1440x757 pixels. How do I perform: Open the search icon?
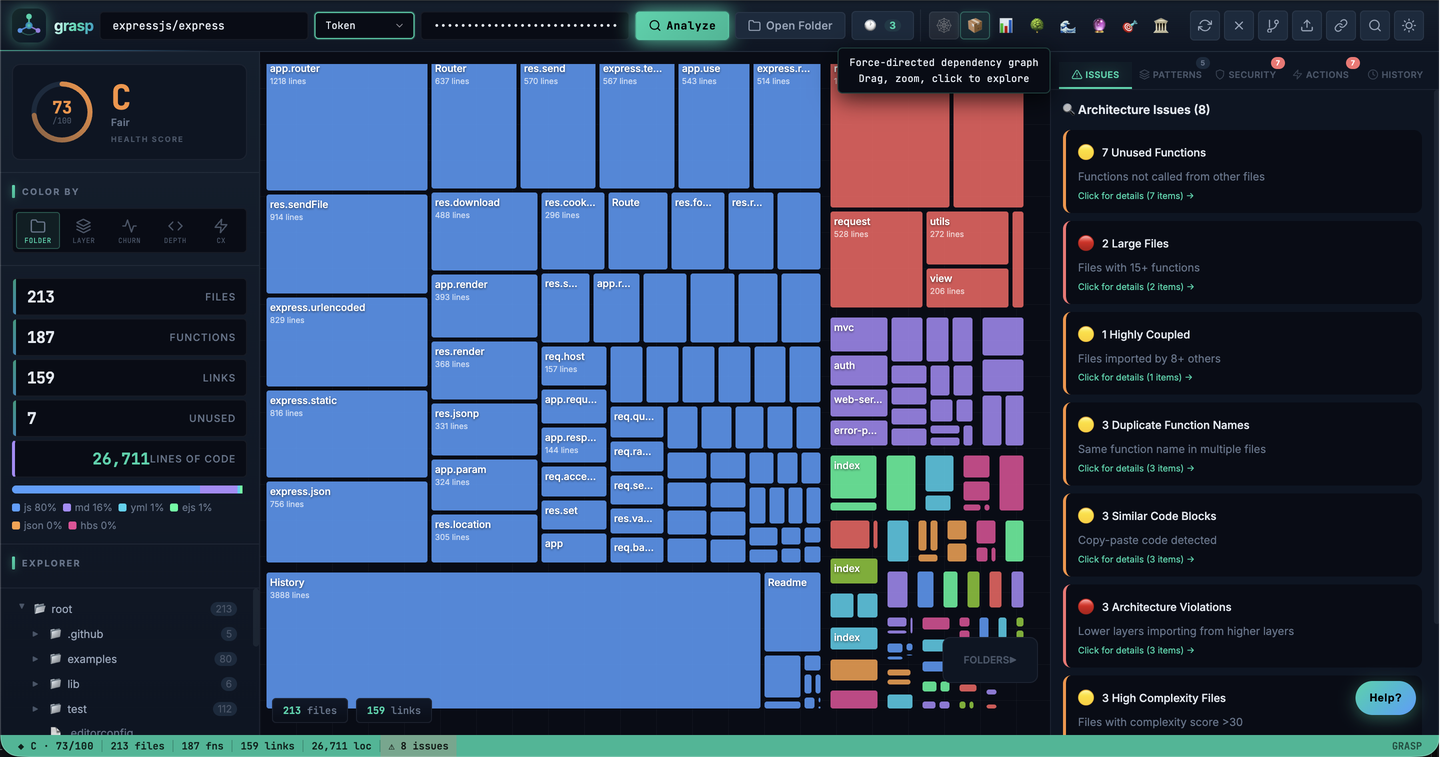click(1374, 25)
